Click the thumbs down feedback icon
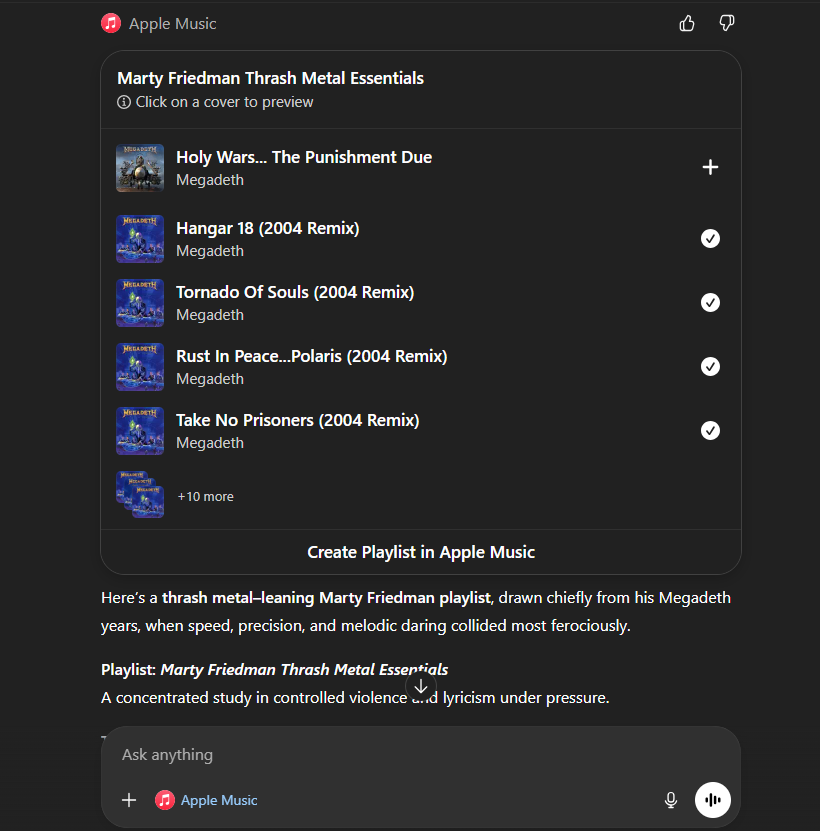820x831 pixels. coord(727,23)
